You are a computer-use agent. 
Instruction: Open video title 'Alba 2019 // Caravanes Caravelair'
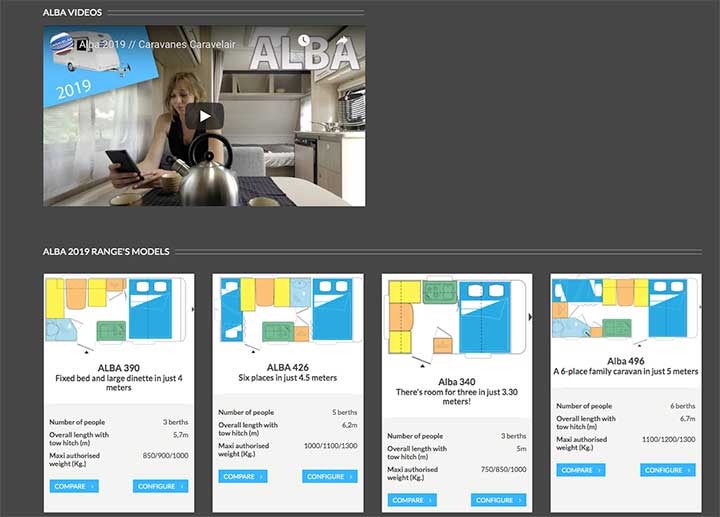pos(157,45)
